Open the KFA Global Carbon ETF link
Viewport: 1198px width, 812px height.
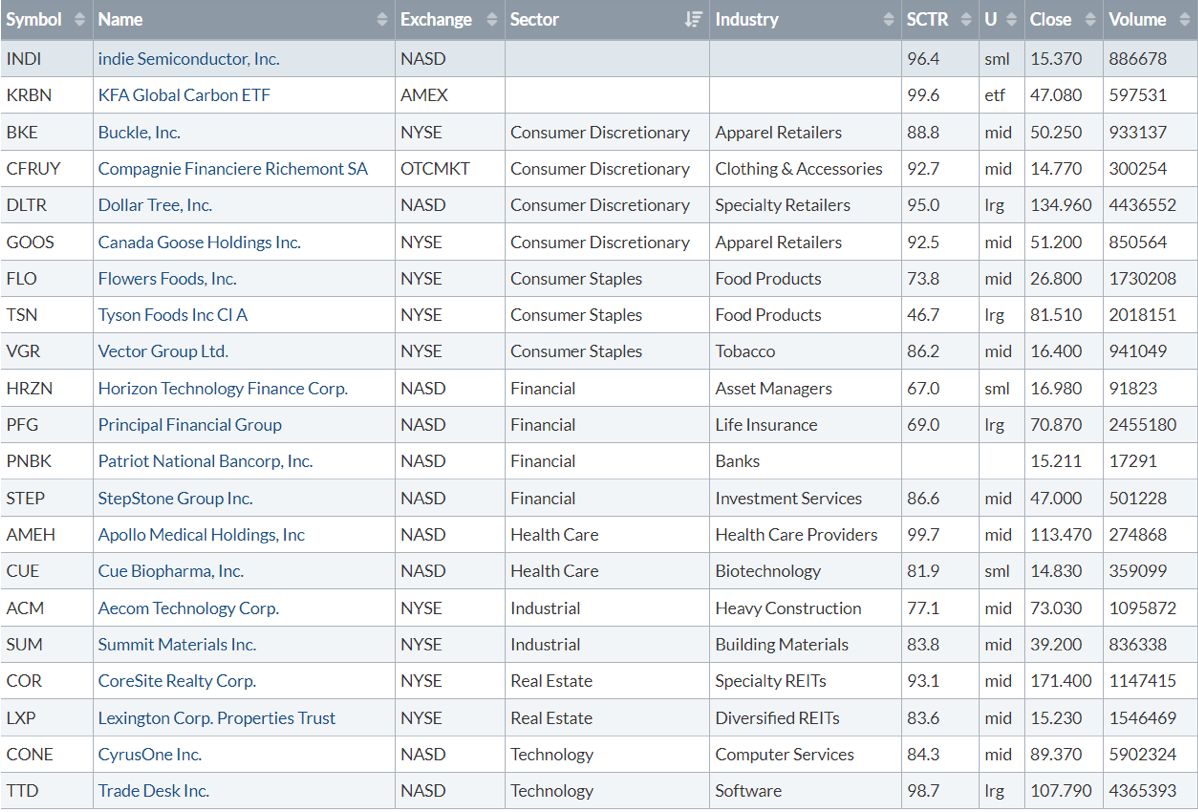(x=184, y=96)
